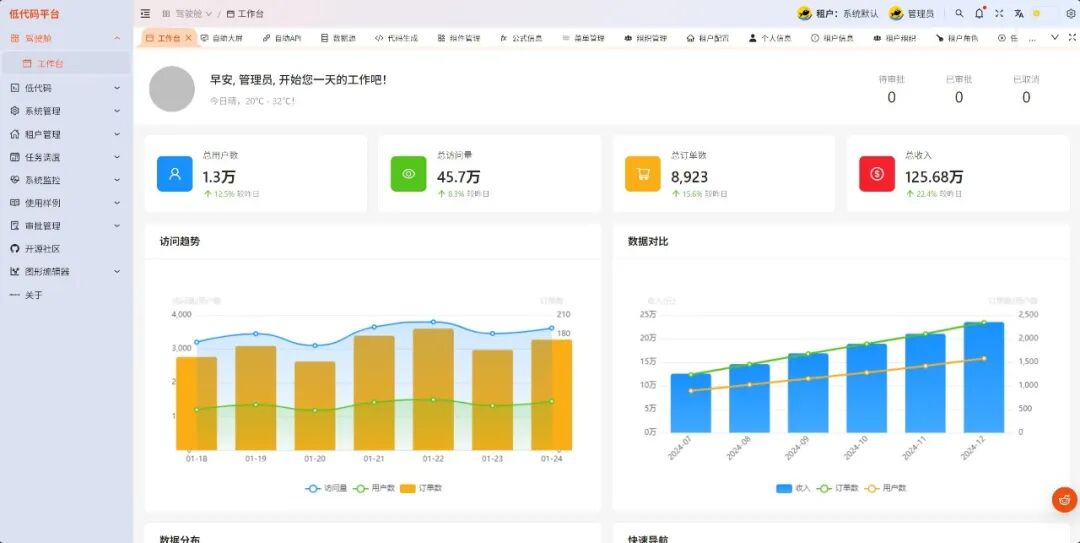Toggle 订单数 series in 访问趋势 legend
The image size is (1080, 543).
tap(421, 488)
